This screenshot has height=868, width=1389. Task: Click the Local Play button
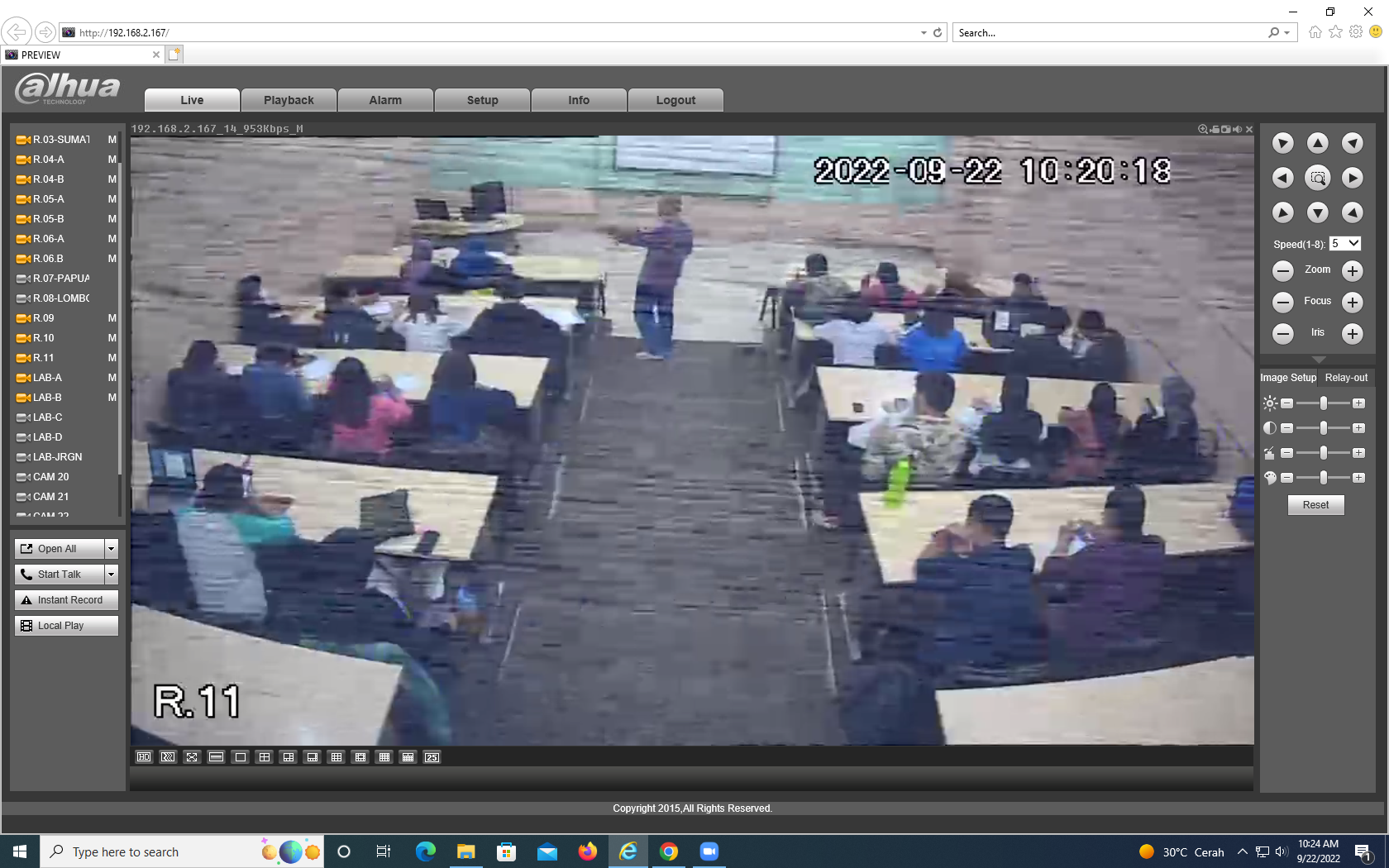click(x=66, y=626)
